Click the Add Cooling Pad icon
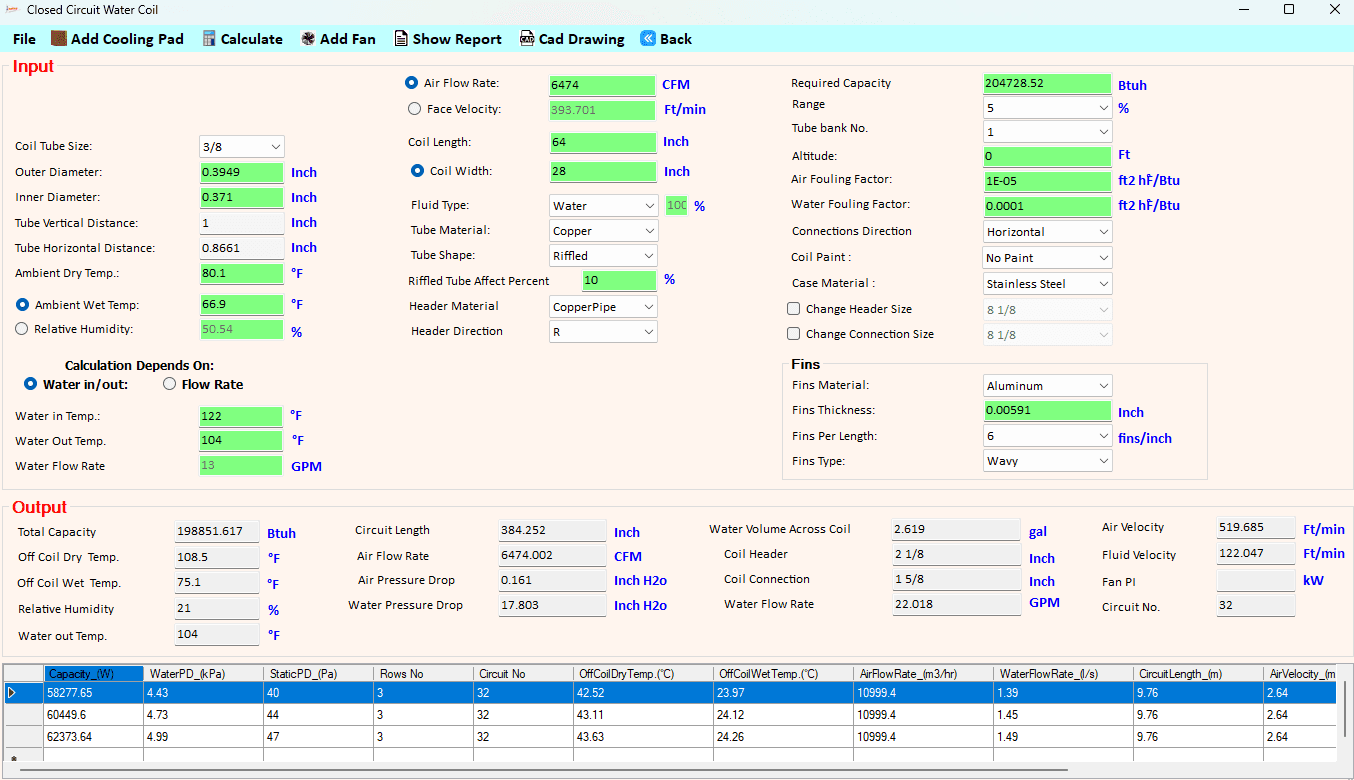 (x=59, y=39)
